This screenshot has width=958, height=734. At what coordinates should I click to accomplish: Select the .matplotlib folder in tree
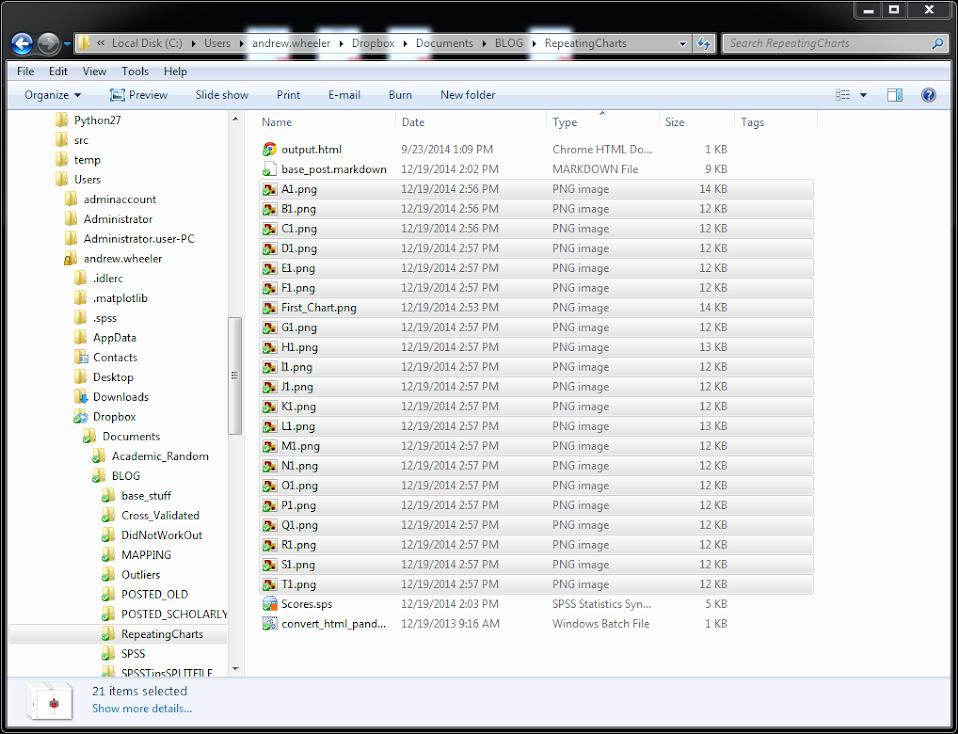120,298
